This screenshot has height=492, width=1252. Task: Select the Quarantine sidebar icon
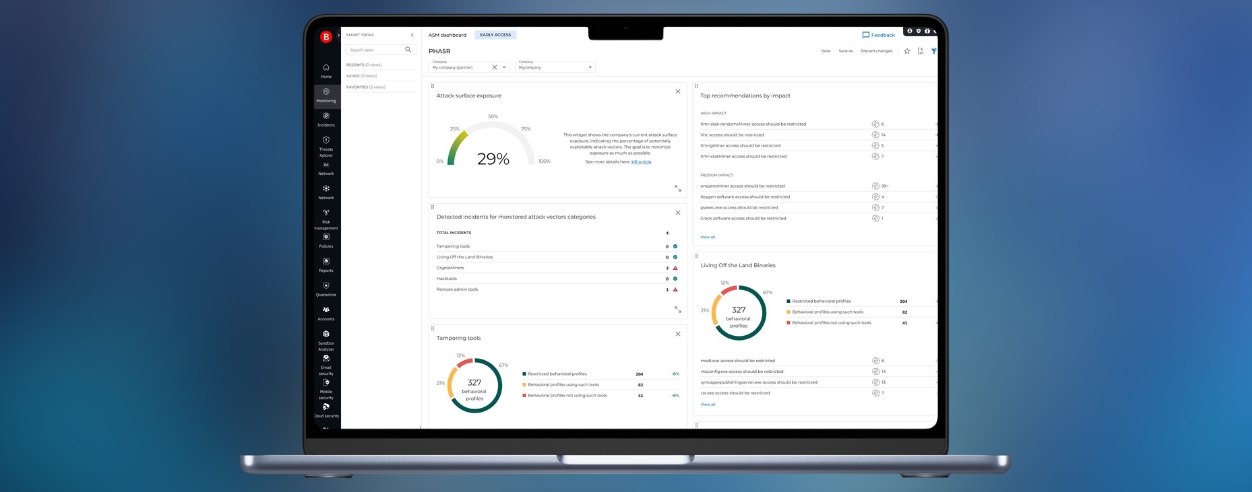[326, 287]
